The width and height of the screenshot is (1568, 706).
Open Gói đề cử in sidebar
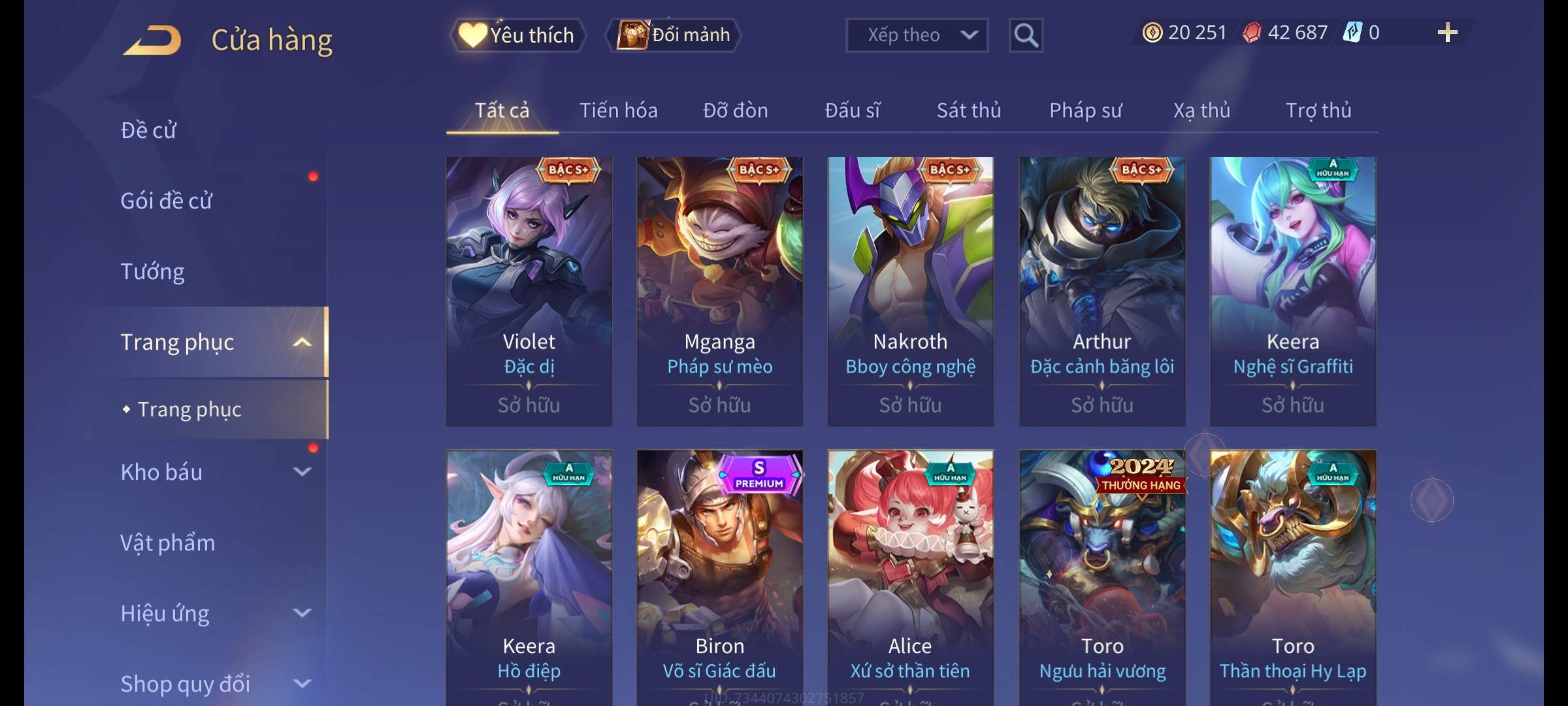coord(166,201)
